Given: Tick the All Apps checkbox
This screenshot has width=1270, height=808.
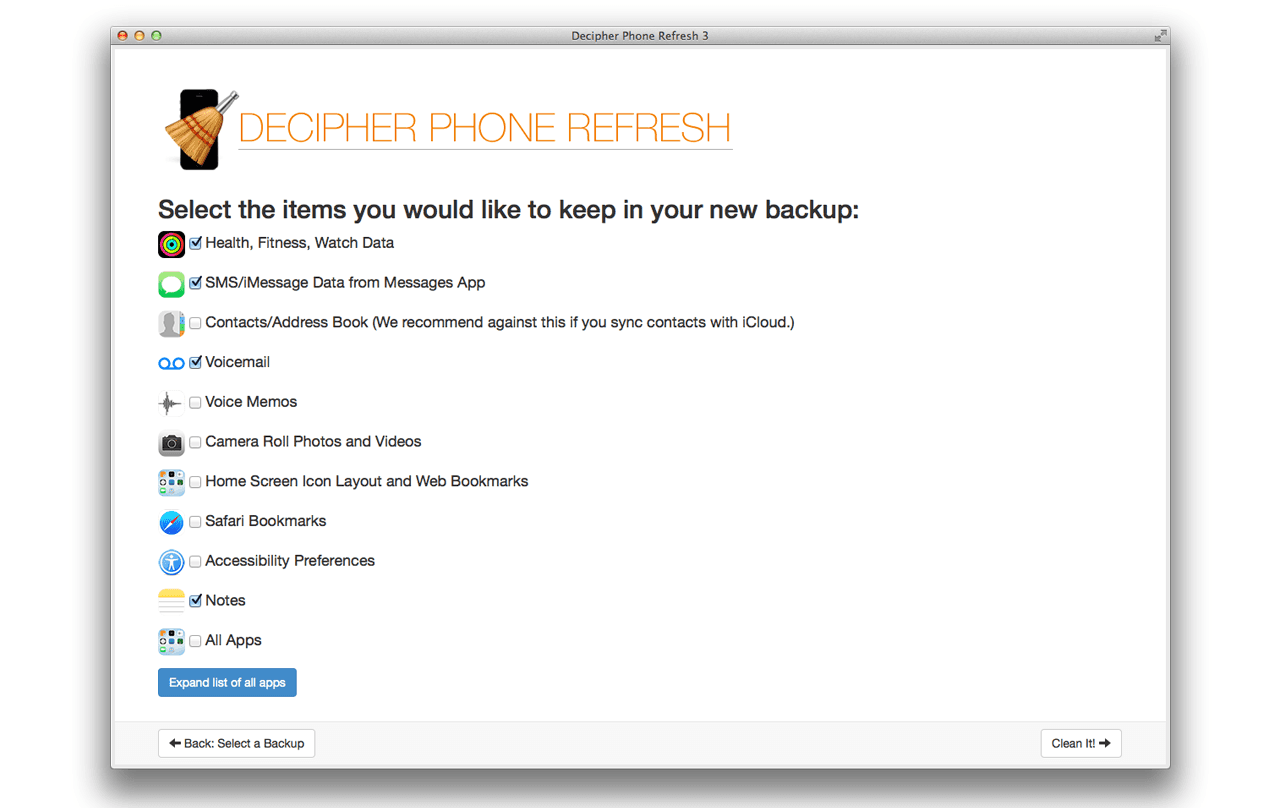Looking at the screenshot, I should 196,641.
